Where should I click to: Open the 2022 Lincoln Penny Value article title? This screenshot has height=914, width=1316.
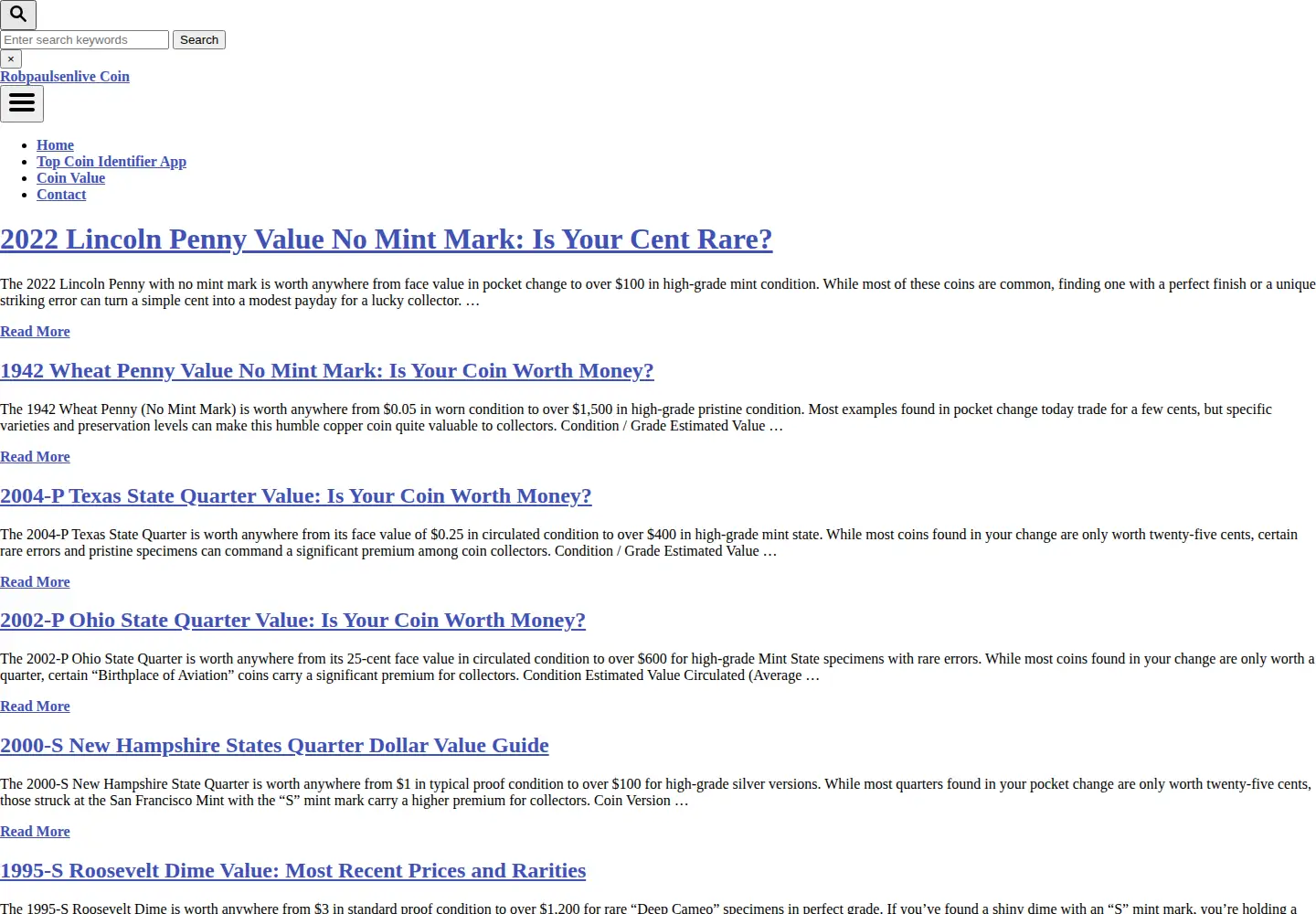coord(387,239)
